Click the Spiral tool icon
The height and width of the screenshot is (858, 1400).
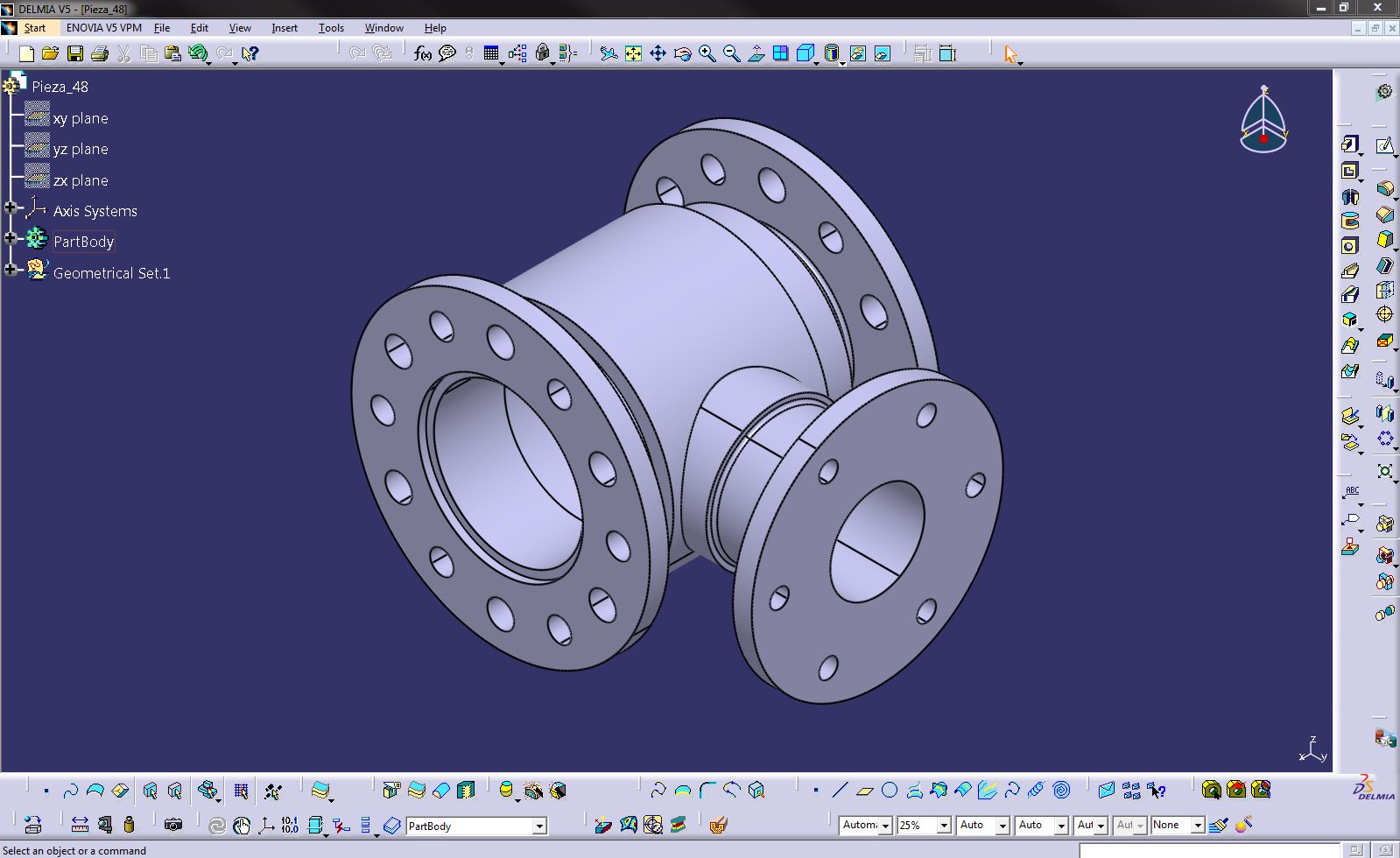click(1061, 791)
